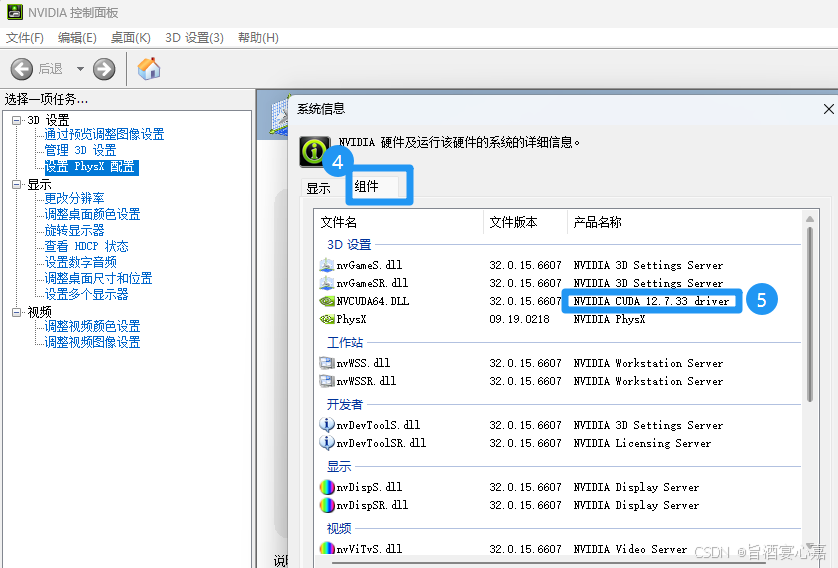
Task: Click the Back arrow button in toolbar
Action: click(22, 69)
